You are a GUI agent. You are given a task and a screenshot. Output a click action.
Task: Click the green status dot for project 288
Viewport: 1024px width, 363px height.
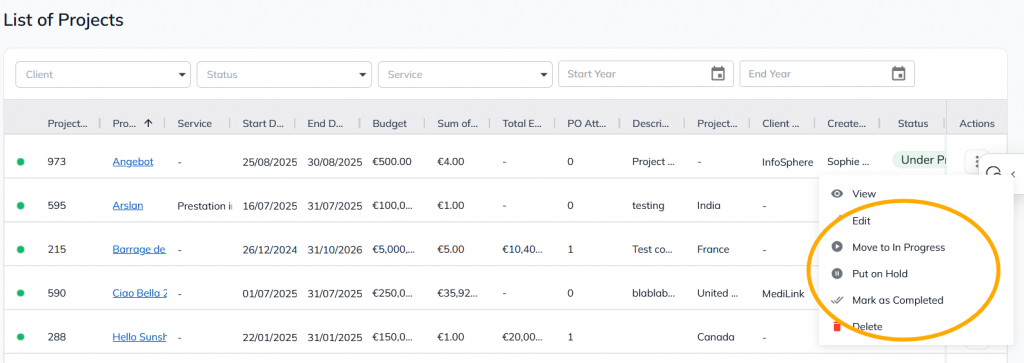20,337
